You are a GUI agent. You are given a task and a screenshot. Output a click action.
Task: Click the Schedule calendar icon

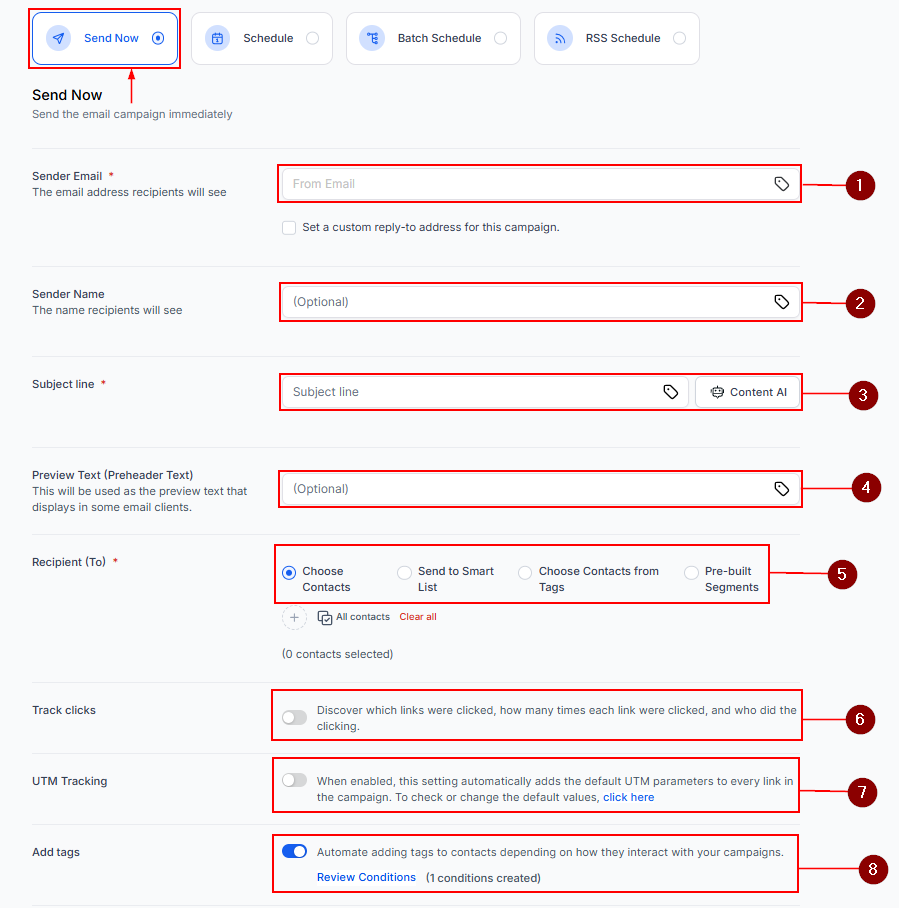[217, 38]
